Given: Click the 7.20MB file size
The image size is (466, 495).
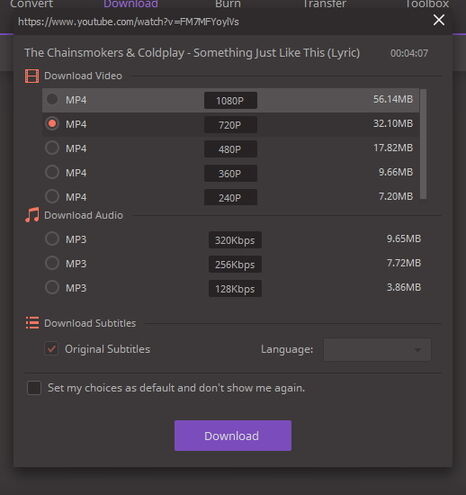Looking at the screenshot, I should 396,196.
